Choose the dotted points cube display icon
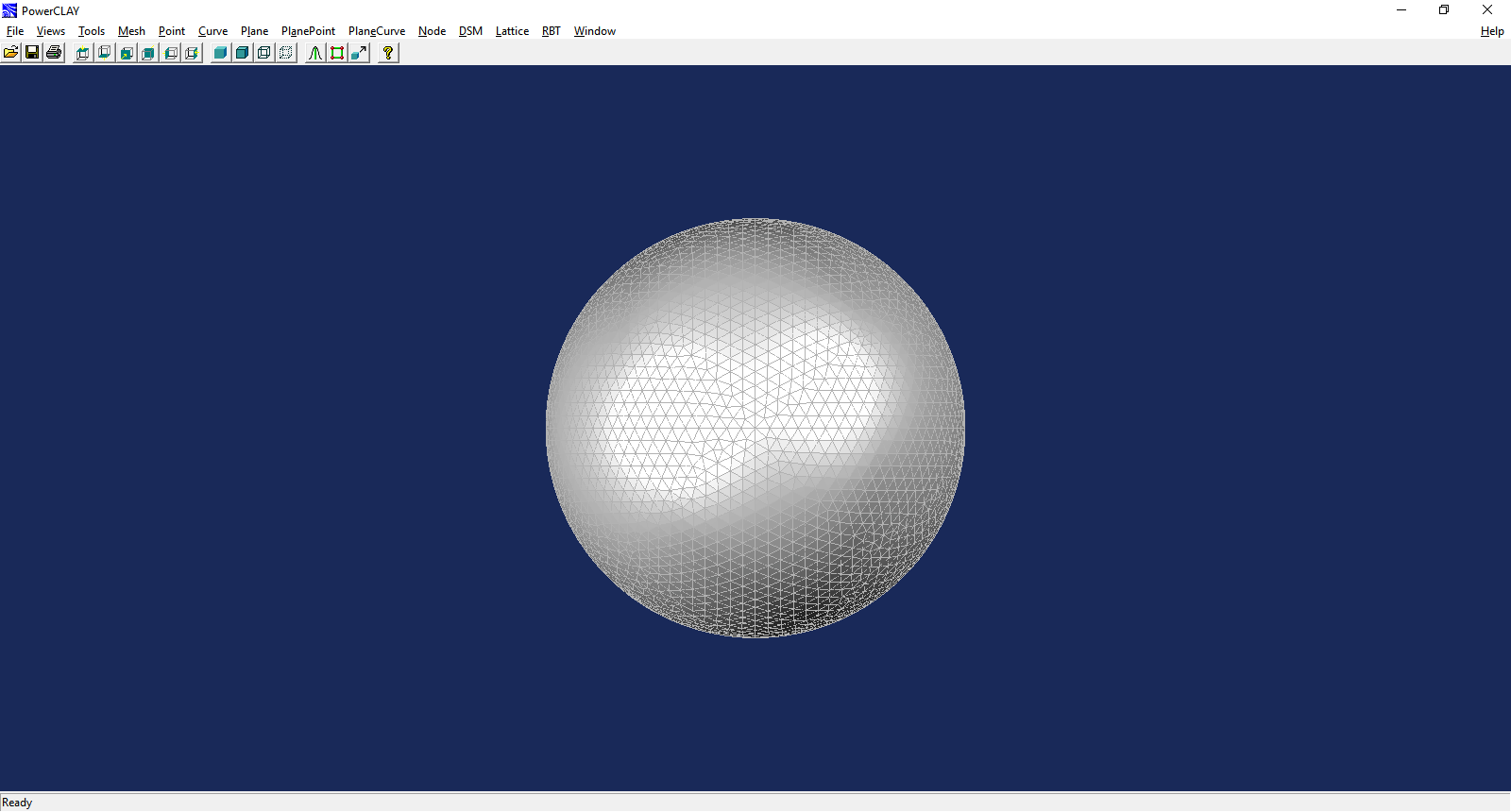Image resolution: width=1511 pixels, height=812 pixels. [x=286, y=53]
